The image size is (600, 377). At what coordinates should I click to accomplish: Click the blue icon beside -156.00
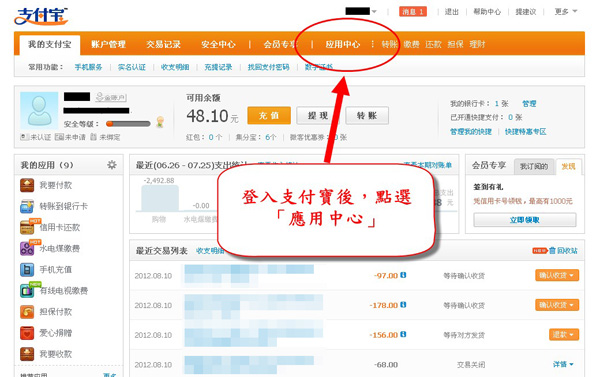pos(403,334)
